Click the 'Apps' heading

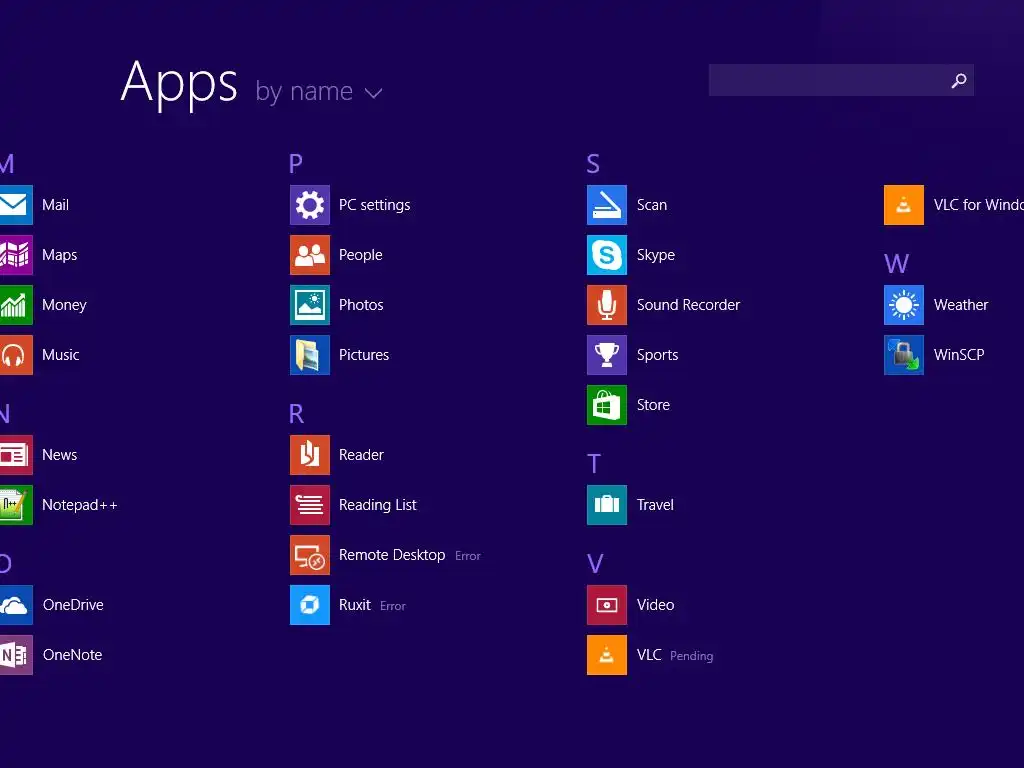[179, 84]
